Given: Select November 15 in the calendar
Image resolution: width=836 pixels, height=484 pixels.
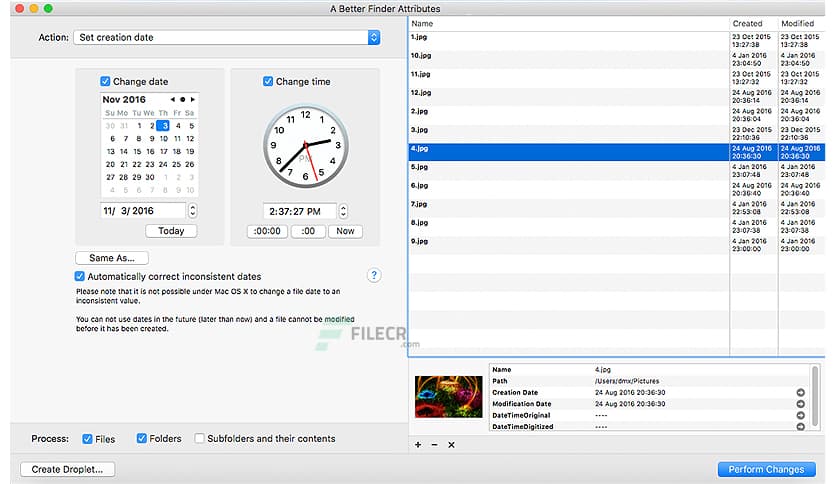Looking at the screenshot, I should (x=137, y=151).
